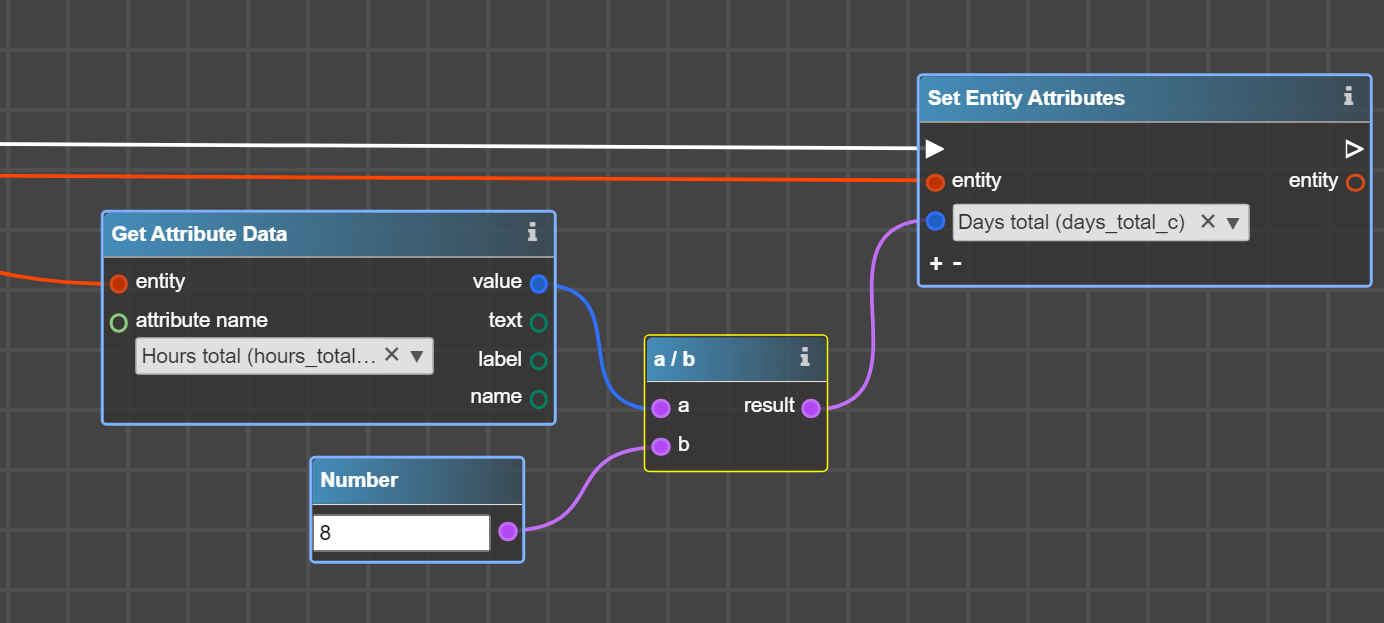Click the result output port of a / b
Screen dimensions: 1384x623
(x=811, y=408)
